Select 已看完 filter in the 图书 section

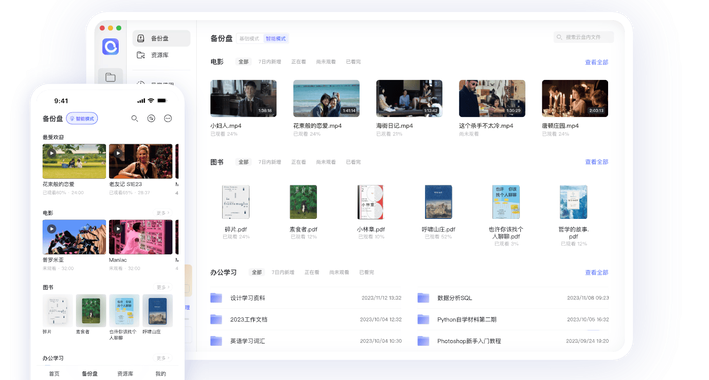click(x=353, y=162)
